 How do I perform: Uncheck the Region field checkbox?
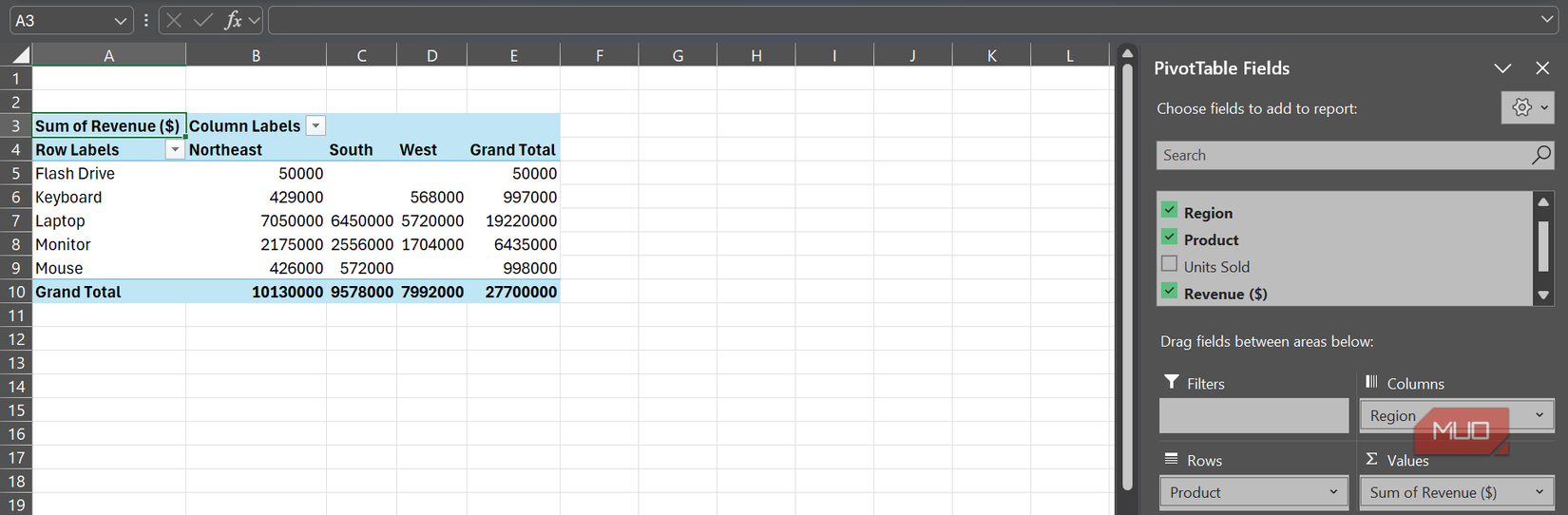[x=1170, y=210]
